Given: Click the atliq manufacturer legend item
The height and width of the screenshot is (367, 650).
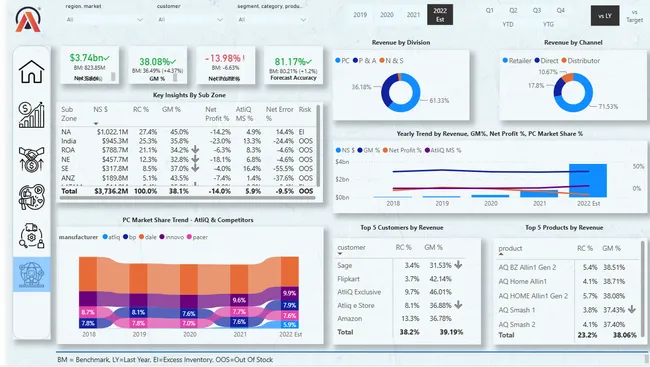Looking at the screenshot, I should point(112,237).
